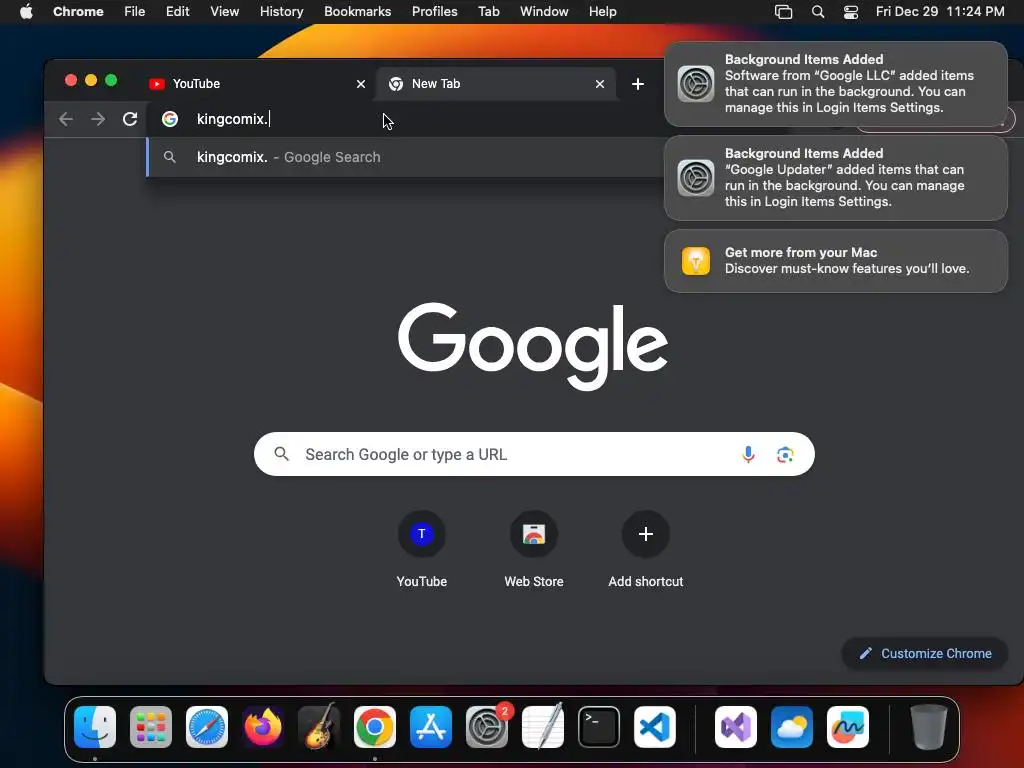Close the New Tab tab
The width and height of the screenshot is (1024, 768).
tap(600, 84)
